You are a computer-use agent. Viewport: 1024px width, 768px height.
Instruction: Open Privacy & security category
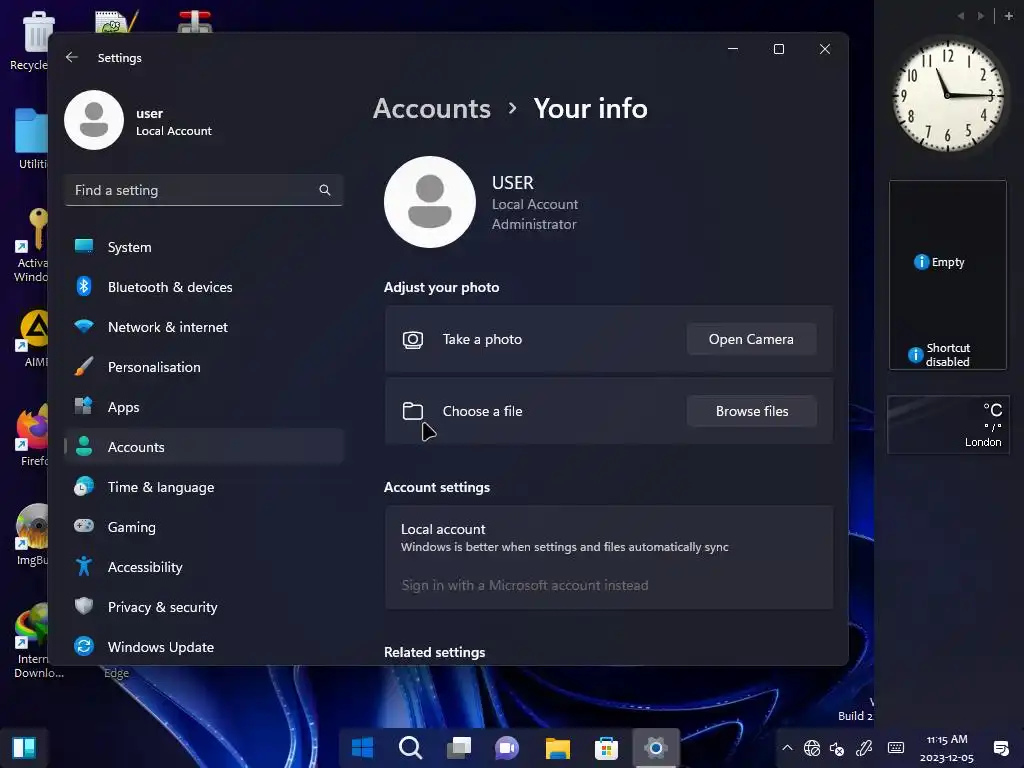click(x=204, y=607)
